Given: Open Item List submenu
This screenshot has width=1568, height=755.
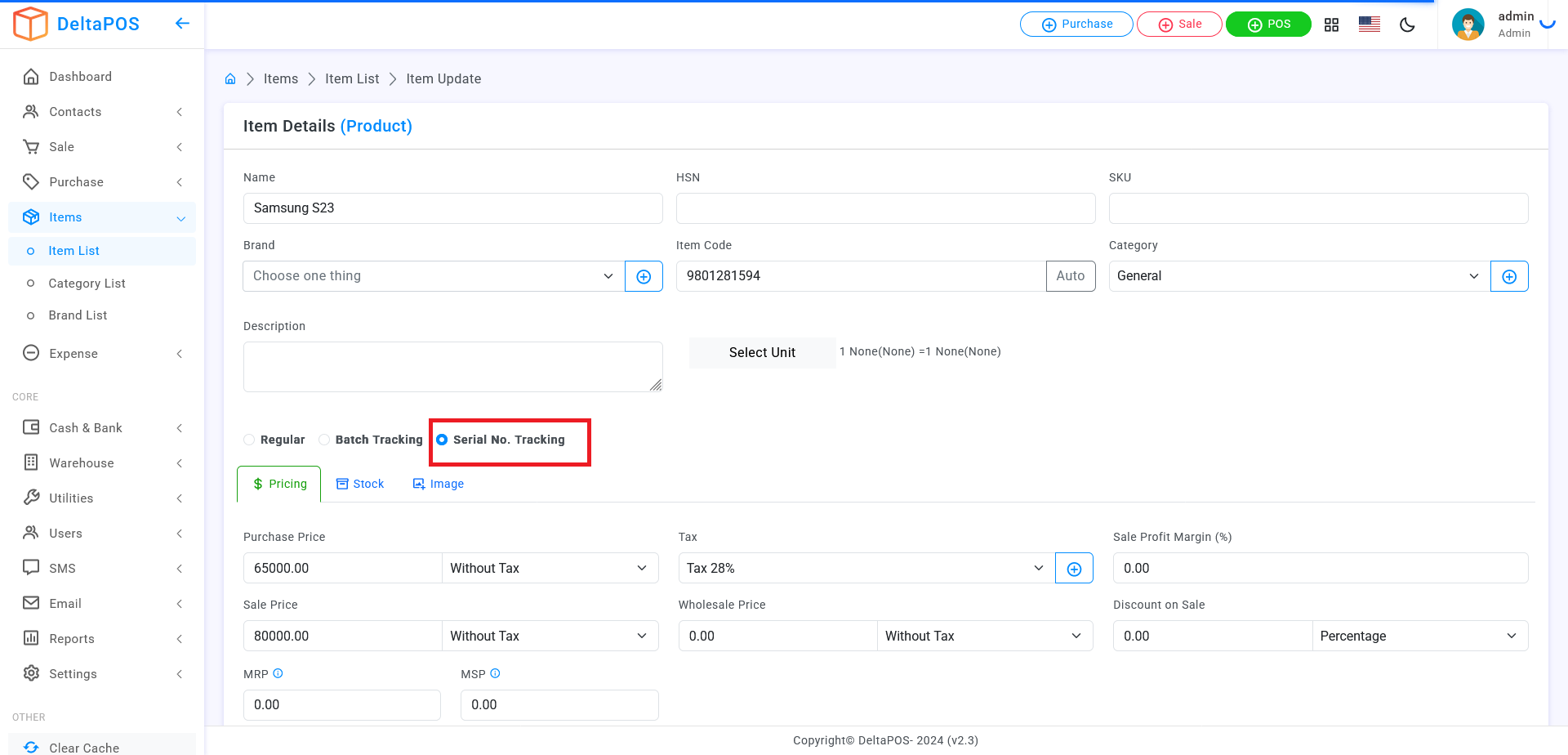Looking at the screenshot, I should click(102, 251).
